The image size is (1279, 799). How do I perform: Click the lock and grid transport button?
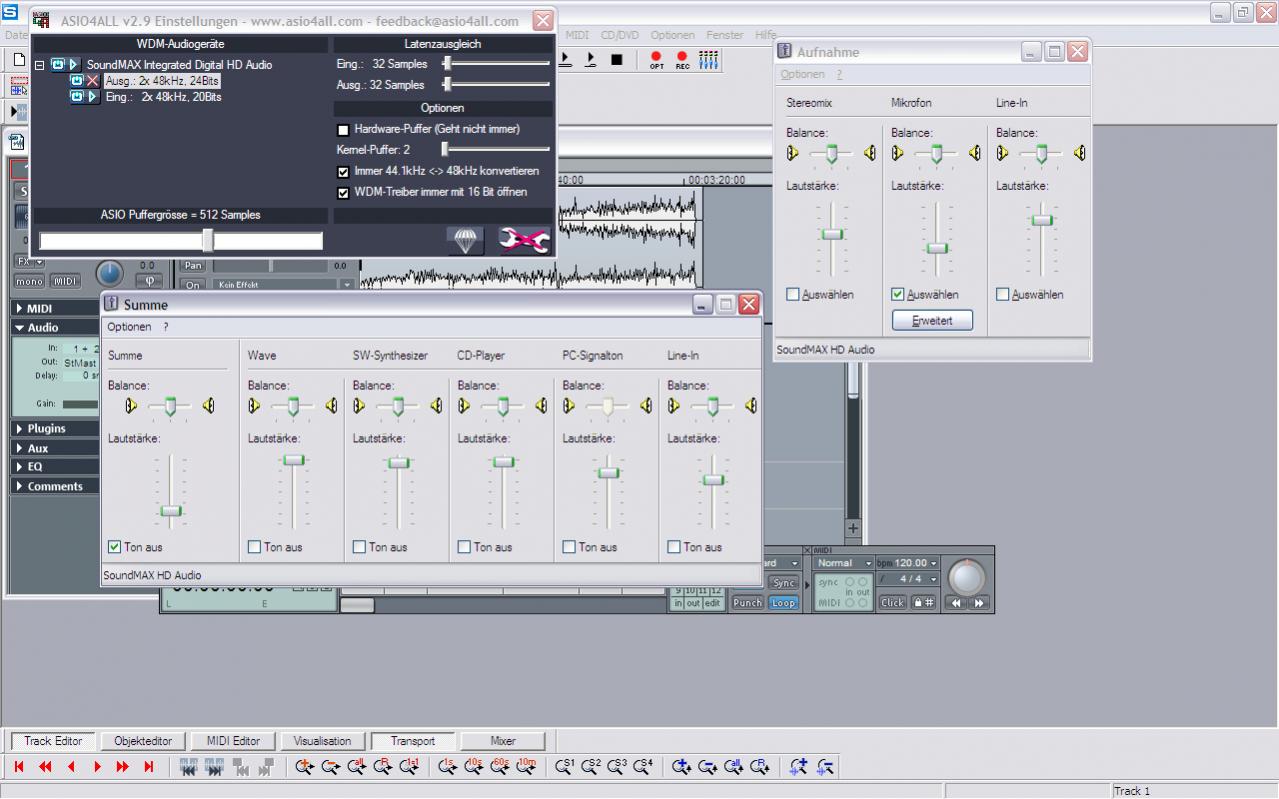(x=924, y=603)
